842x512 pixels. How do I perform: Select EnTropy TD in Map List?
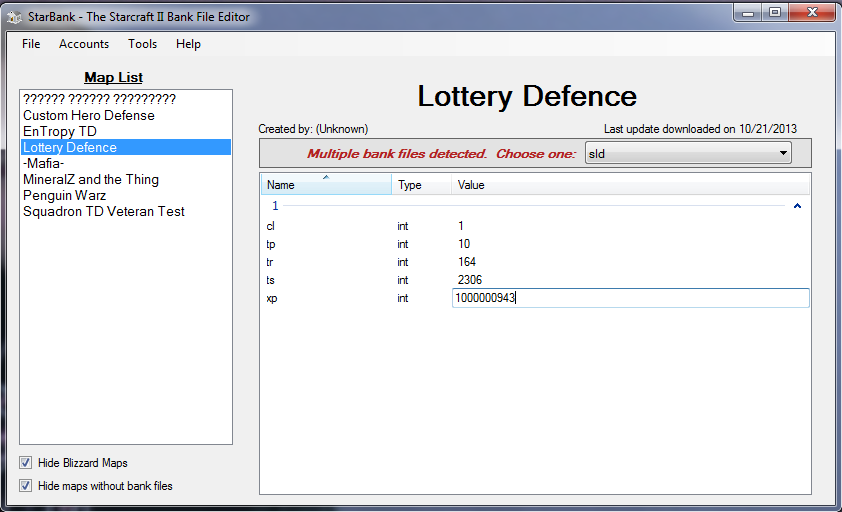coord(126,132)
